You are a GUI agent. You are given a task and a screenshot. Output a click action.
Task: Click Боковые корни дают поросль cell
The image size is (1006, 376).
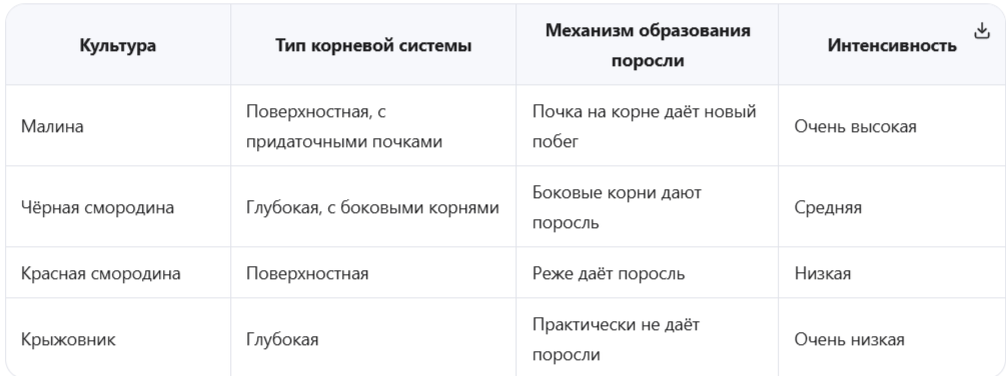coord(617,207)
